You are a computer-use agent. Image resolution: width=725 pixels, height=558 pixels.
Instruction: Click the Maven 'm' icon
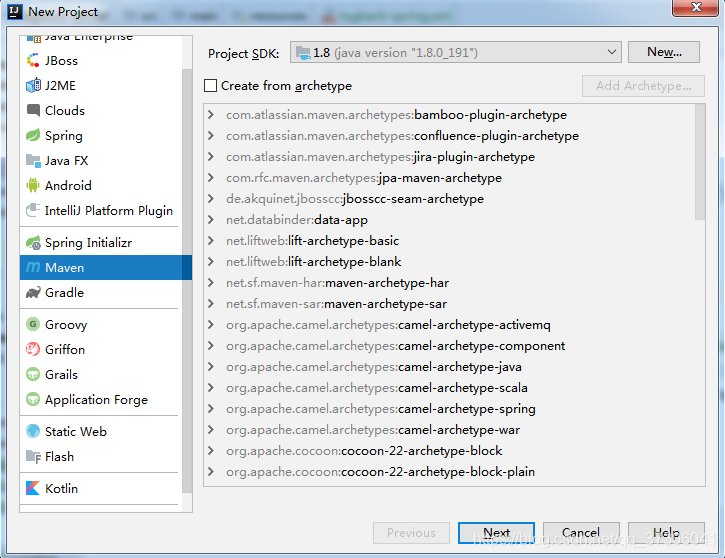tap(33, 267)
